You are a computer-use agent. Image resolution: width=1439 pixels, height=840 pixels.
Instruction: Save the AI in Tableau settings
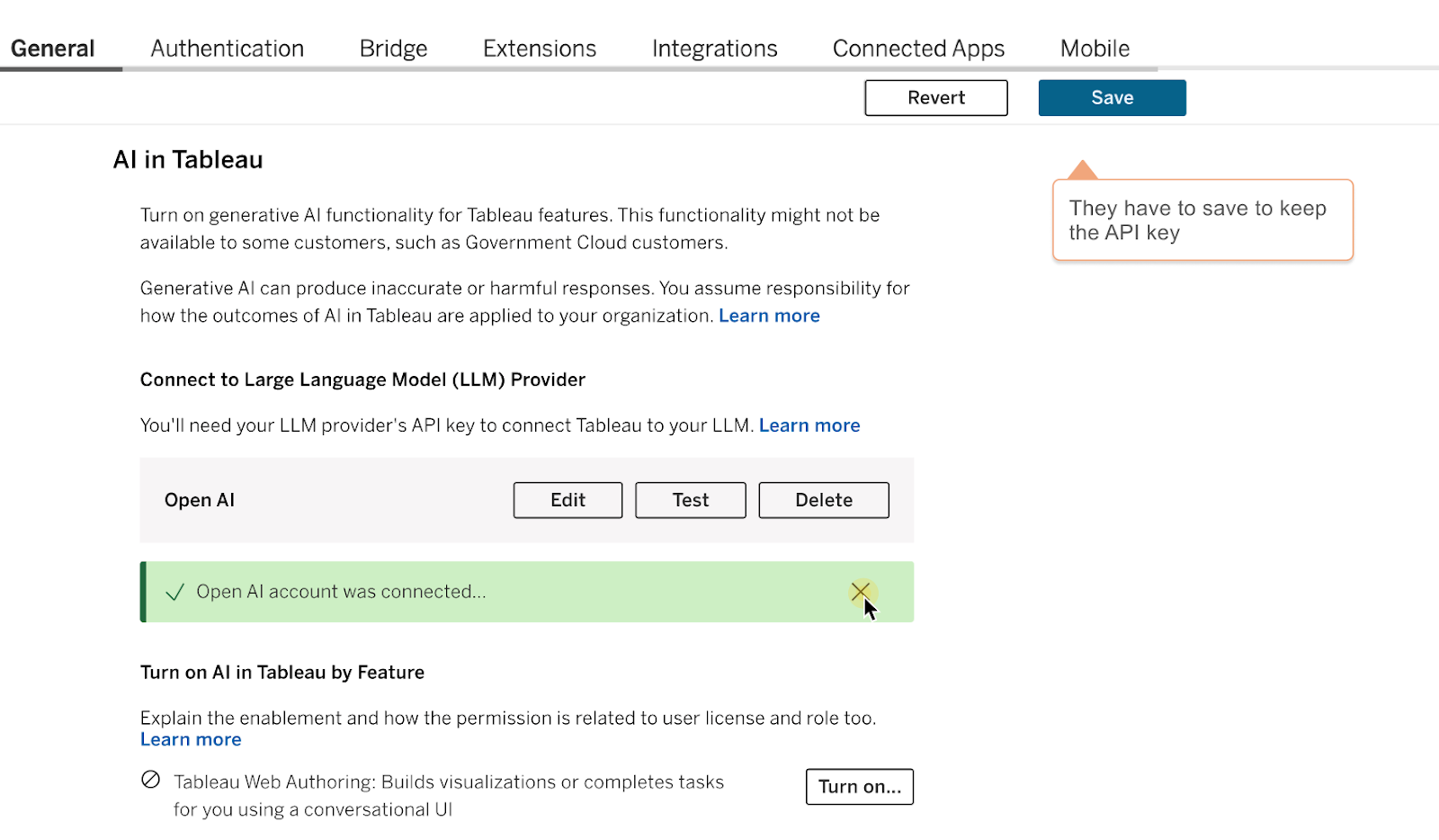coord(1112,97)
